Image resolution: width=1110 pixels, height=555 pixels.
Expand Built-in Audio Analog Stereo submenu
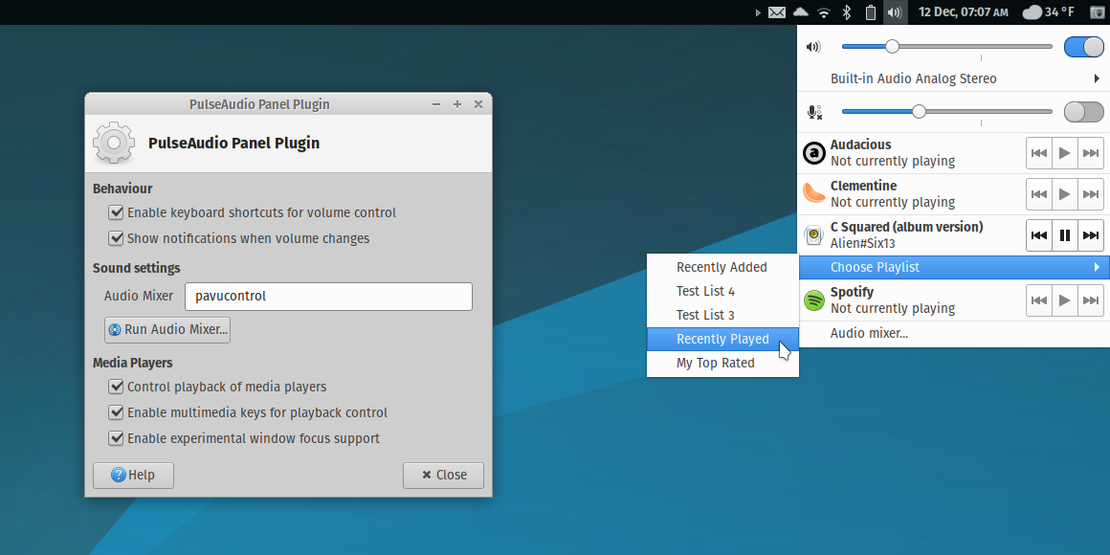coord(953,79)
